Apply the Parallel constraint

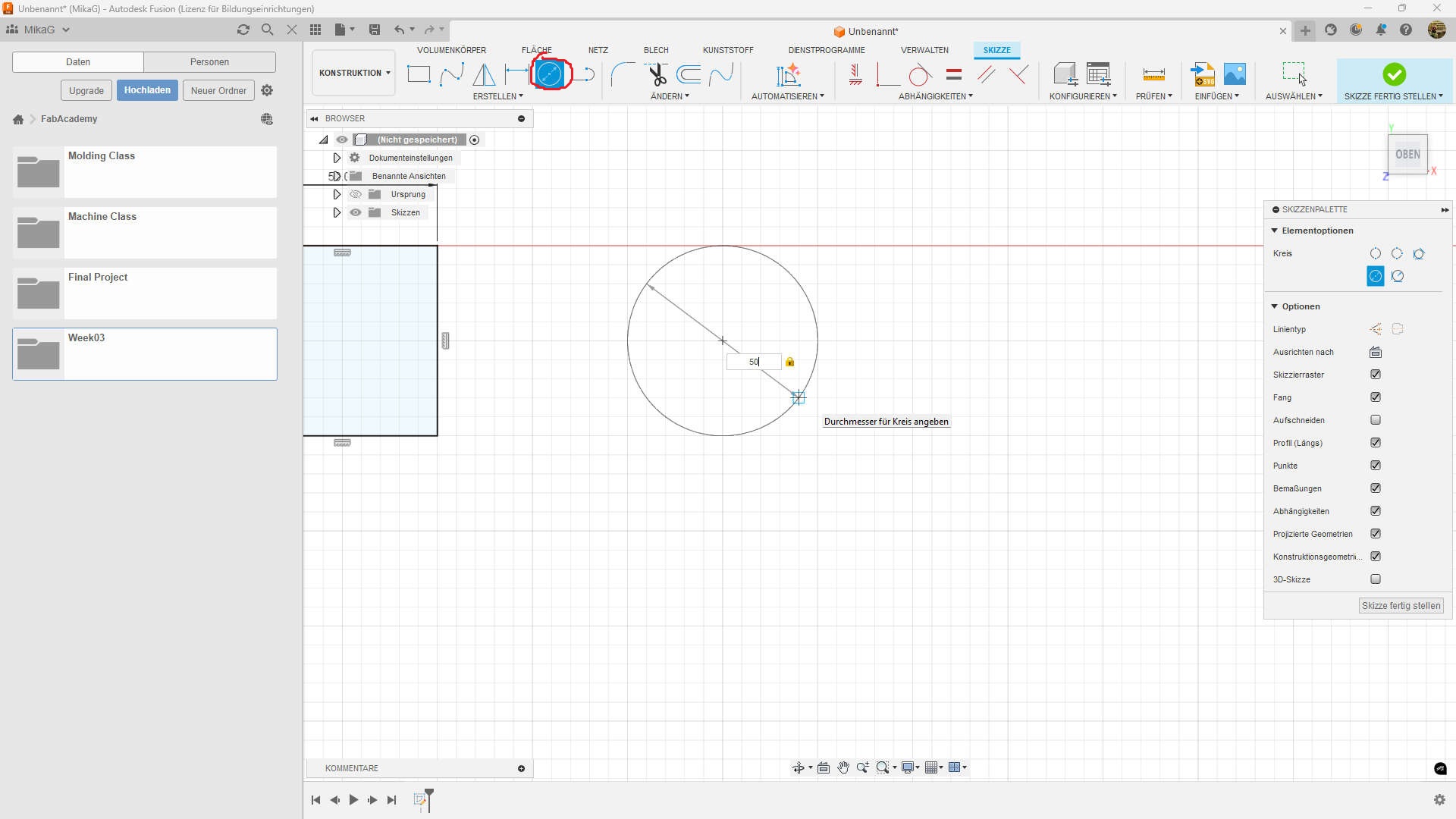coord(987,74)
